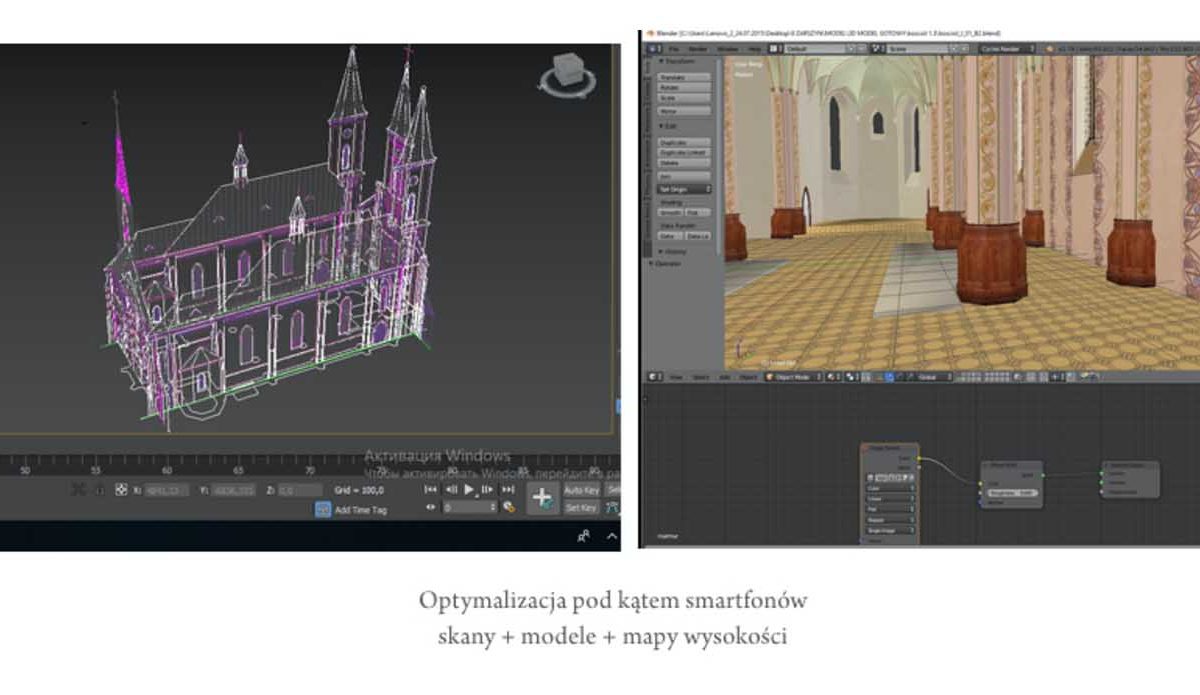This screenshot has height=695, width=1200.
Task: Click the large Set Keys plus icon
Action: click(543, 498)
